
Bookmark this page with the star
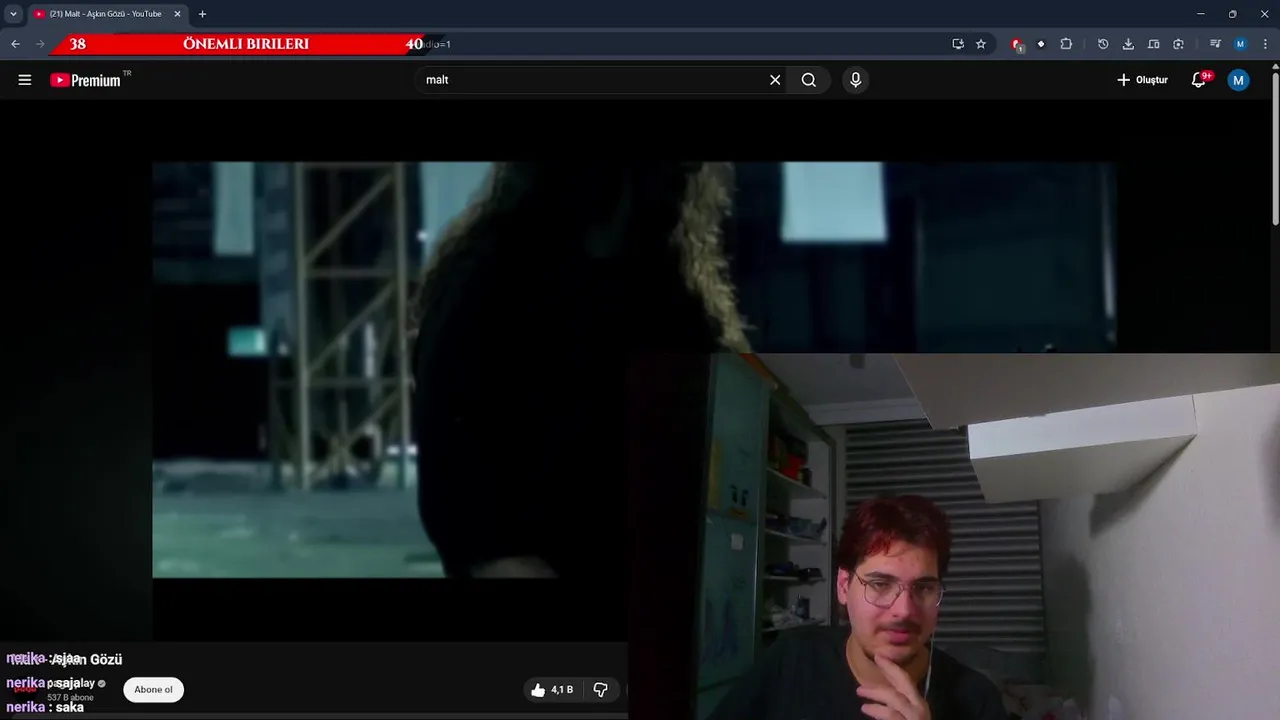pos(981,44)
